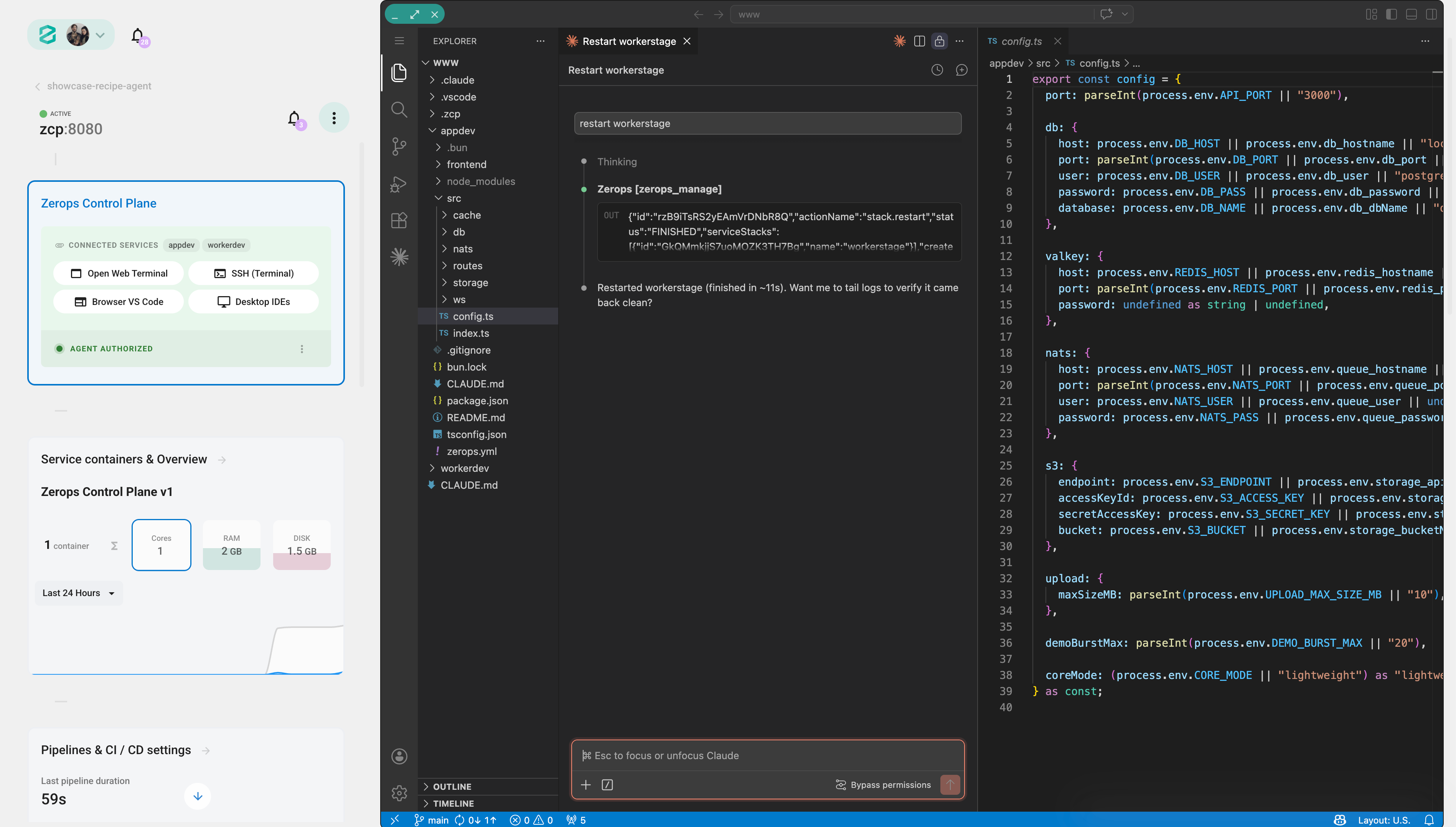Screen dimensions: 1456x827
Task: Open the Explorer view in activity bar
Action: (x=399, y=72)
